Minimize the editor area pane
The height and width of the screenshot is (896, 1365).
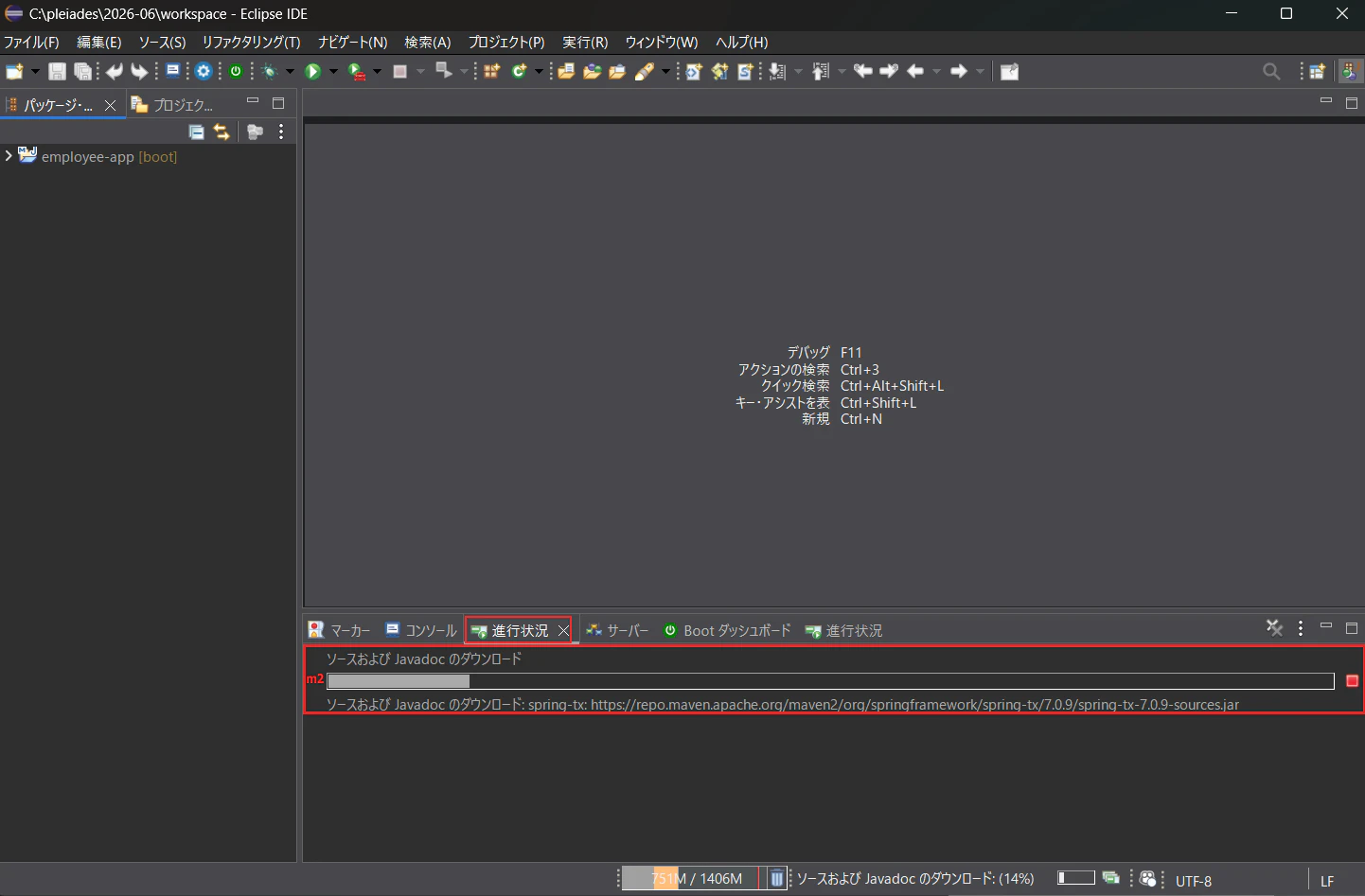pyautogui.click(x=1325, y=100)
